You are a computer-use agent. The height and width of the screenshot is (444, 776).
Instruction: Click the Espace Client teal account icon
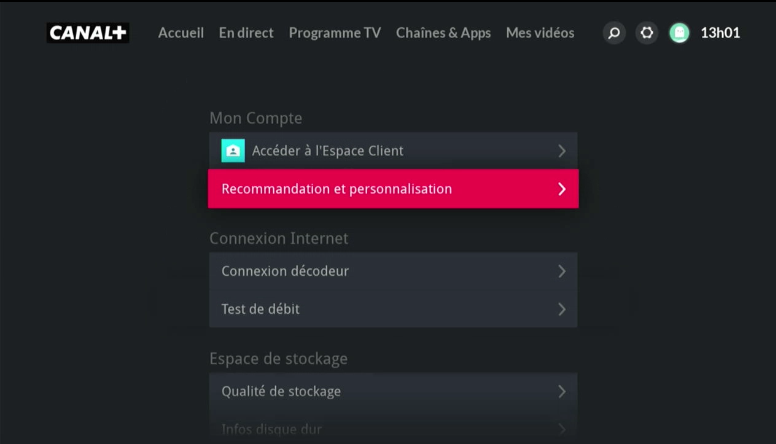(x=233, y=150)
